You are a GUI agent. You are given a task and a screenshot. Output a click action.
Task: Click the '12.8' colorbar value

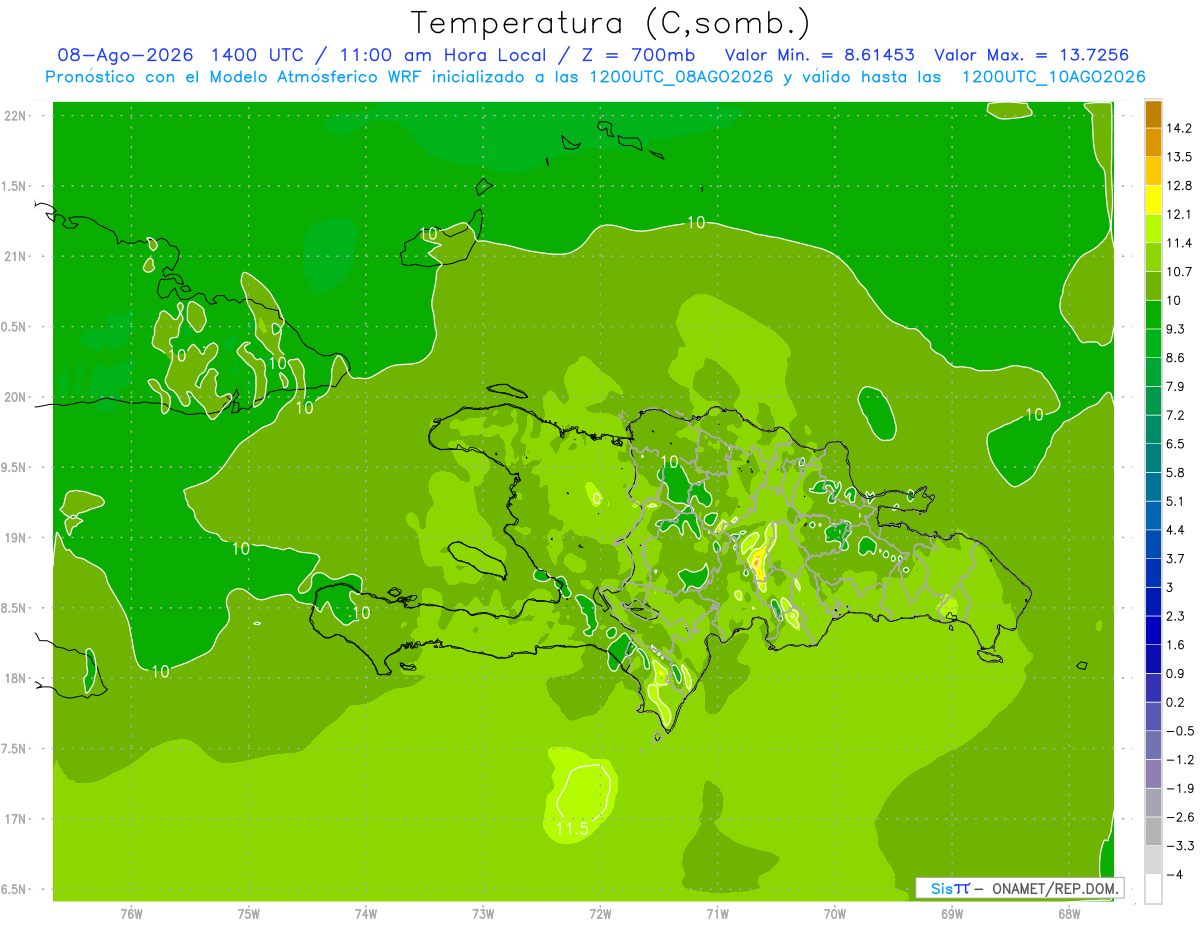pyautogui.click(x=1179, y=186)
